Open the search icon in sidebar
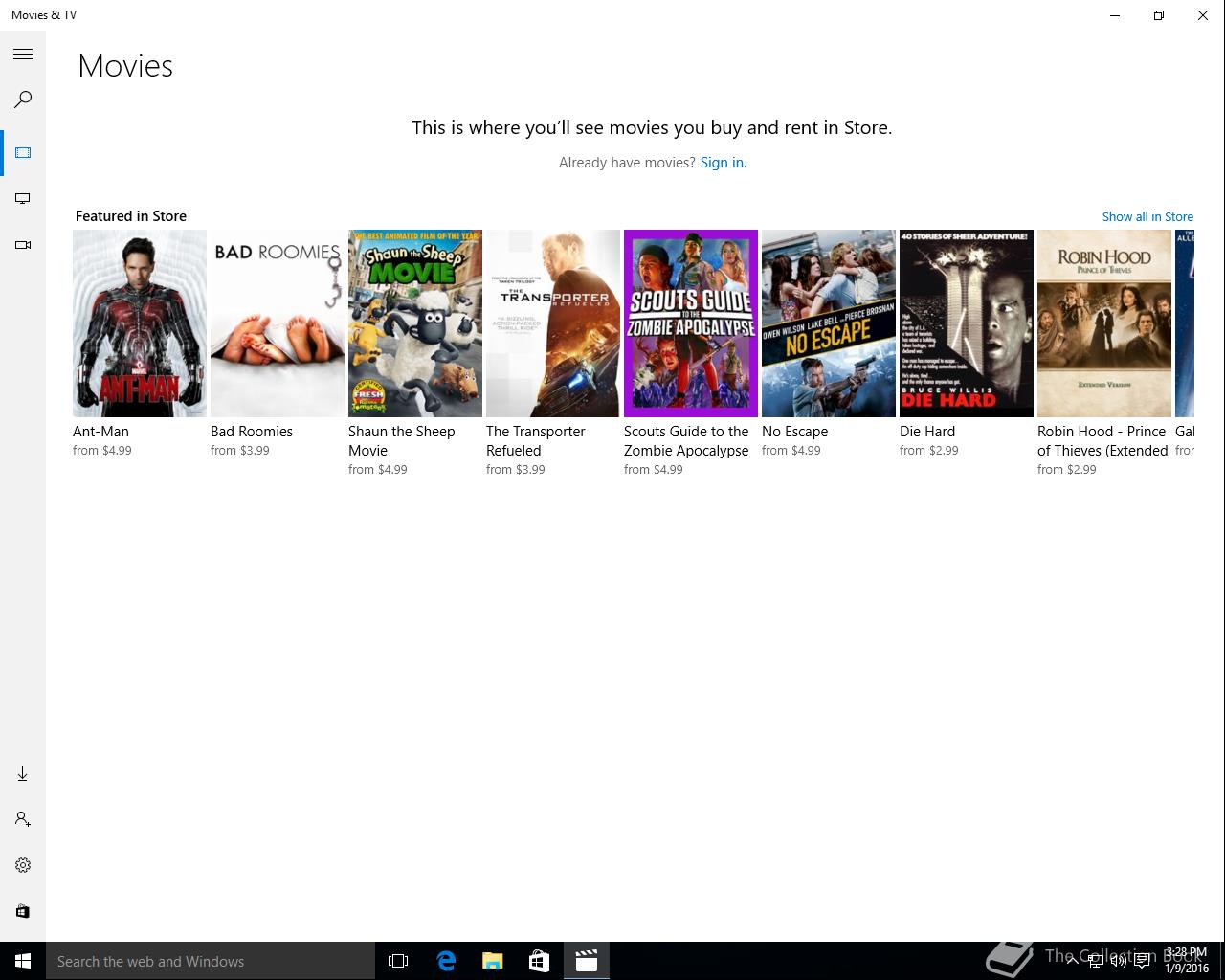The image size is (1225, 980). pyautogui.click(x=23, y=100)
